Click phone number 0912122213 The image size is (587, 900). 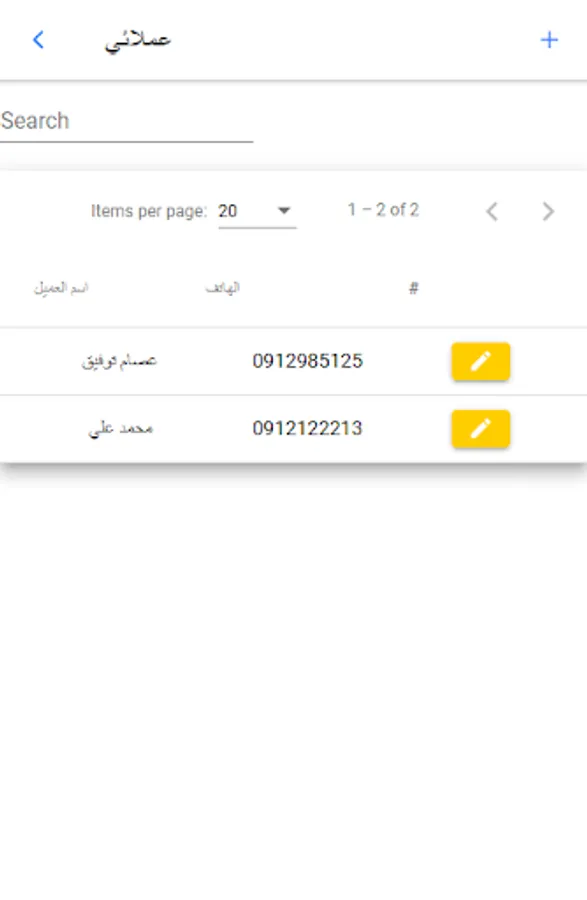308,428
